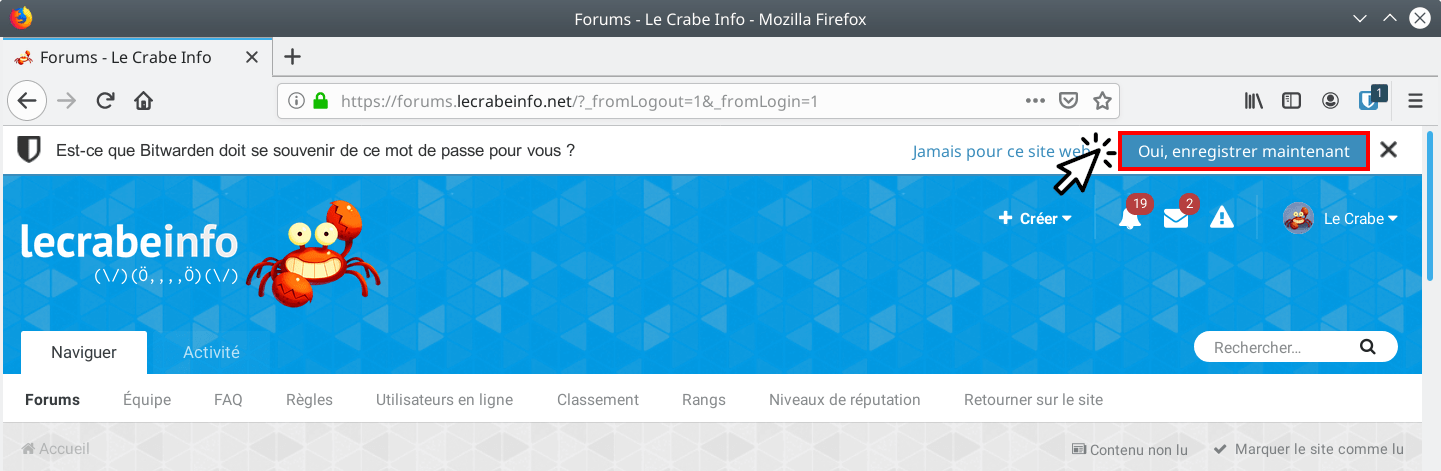Switch to the Activité tab
The image size is (1441, 471).
coord(211,352)
